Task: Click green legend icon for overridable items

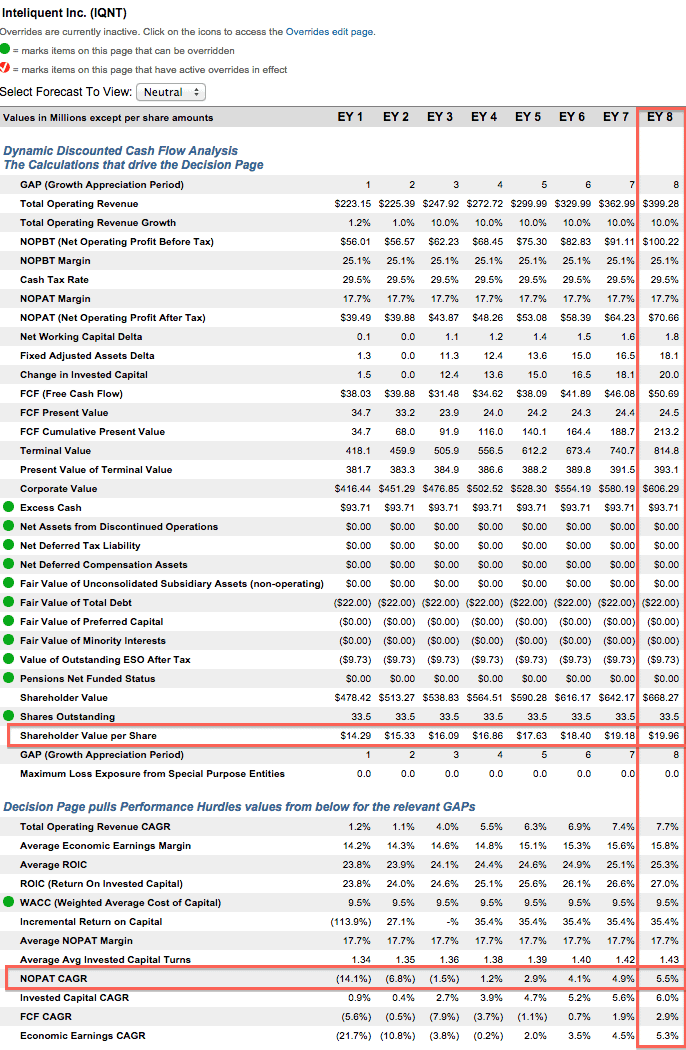Action: (x=5, y=49)
